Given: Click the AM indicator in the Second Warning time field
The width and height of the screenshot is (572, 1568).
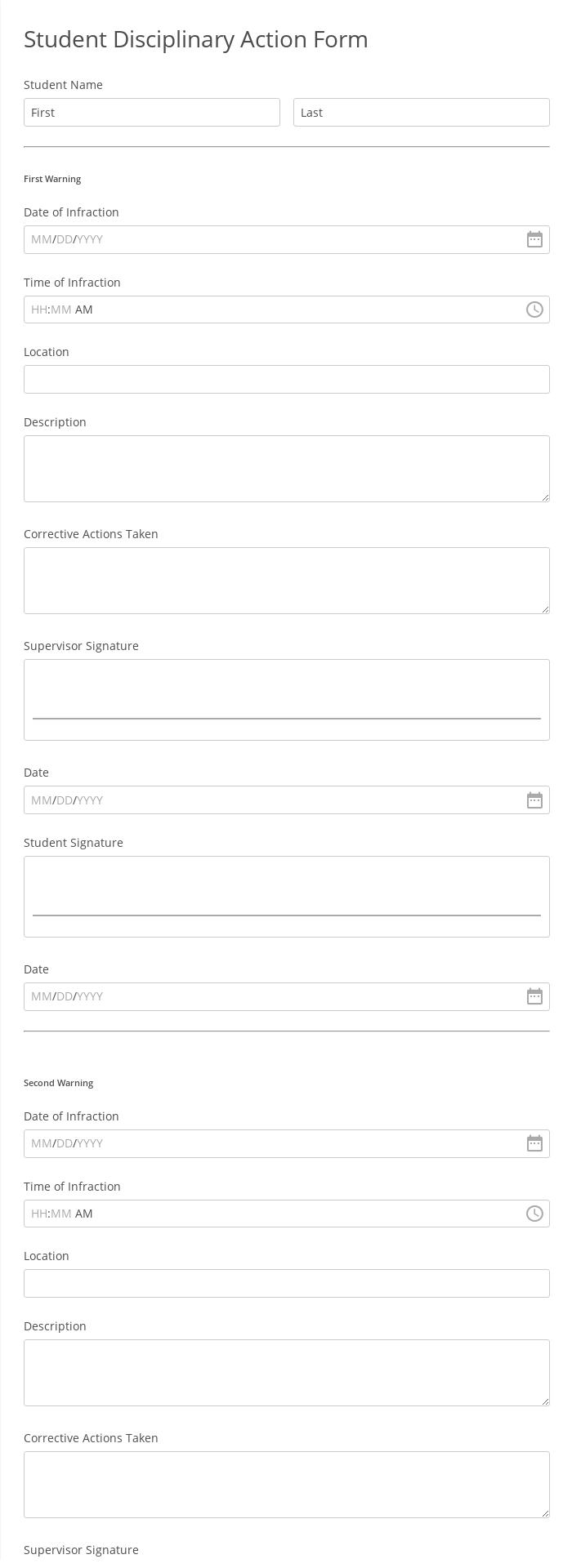Looking at the screenshot, I should coord(83,1214).
